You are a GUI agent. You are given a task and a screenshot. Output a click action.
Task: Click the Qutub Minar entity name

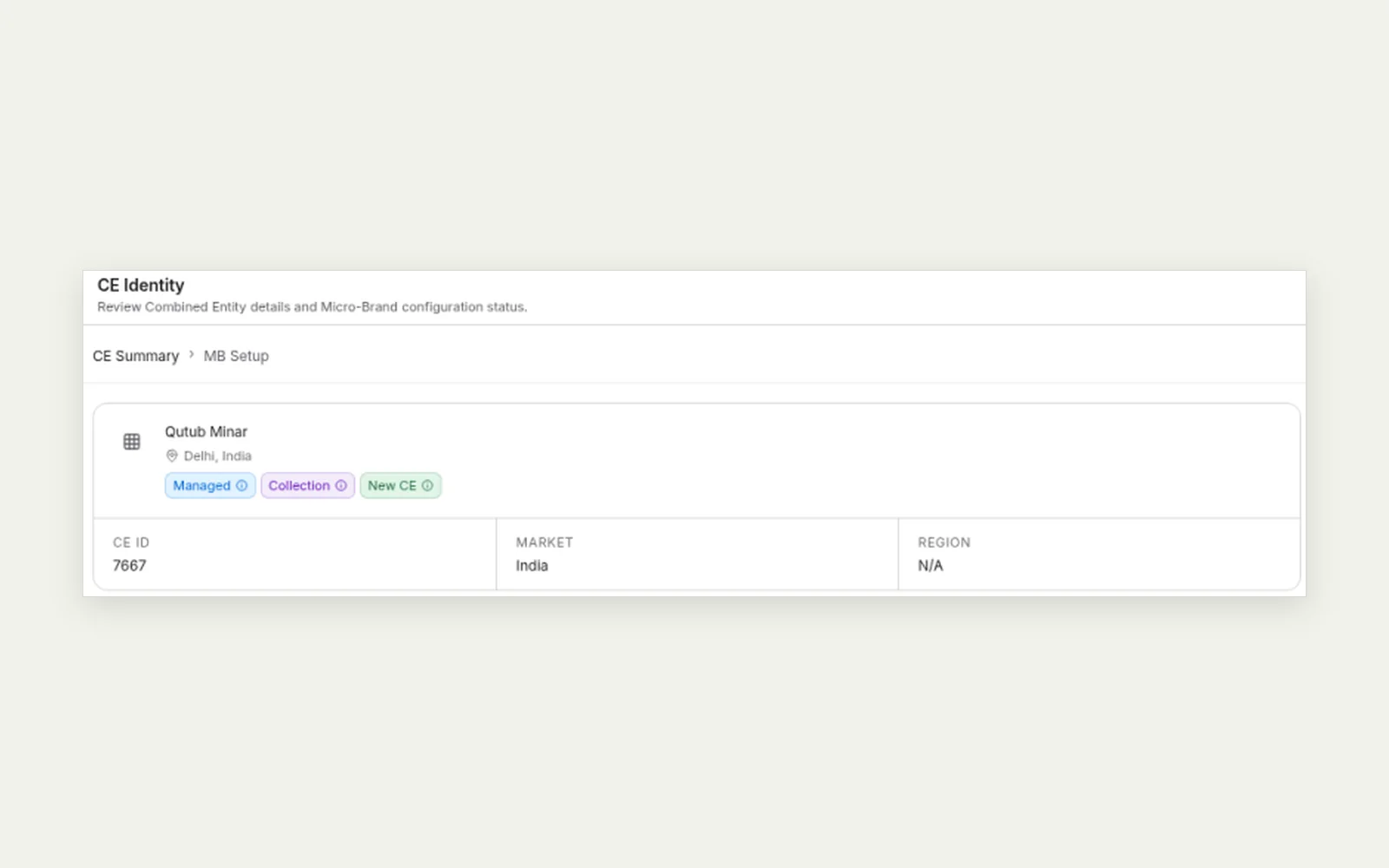coord(206,431)
